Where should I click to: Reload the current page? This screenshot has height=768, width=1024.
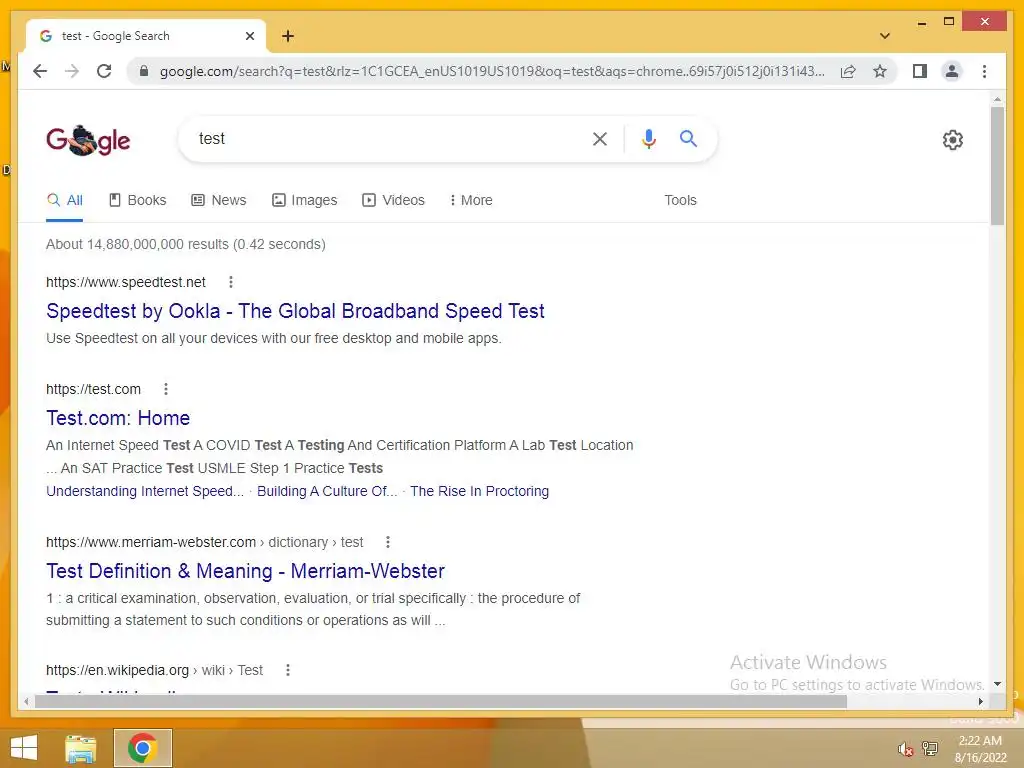(x=104, y=71)
